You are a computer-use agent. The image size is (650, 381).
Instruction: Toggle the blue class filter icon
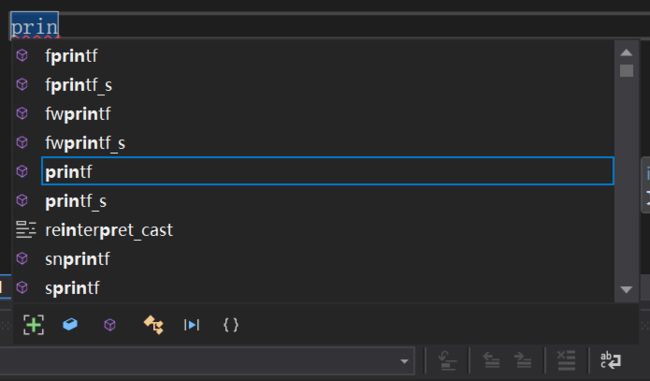70,324
